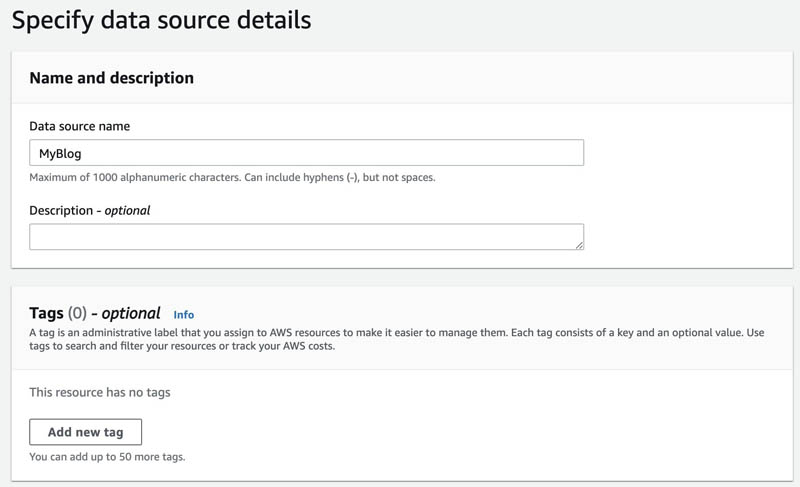Click the 'Description - optional' label
The image size is (800, 487).
point(90,210)
